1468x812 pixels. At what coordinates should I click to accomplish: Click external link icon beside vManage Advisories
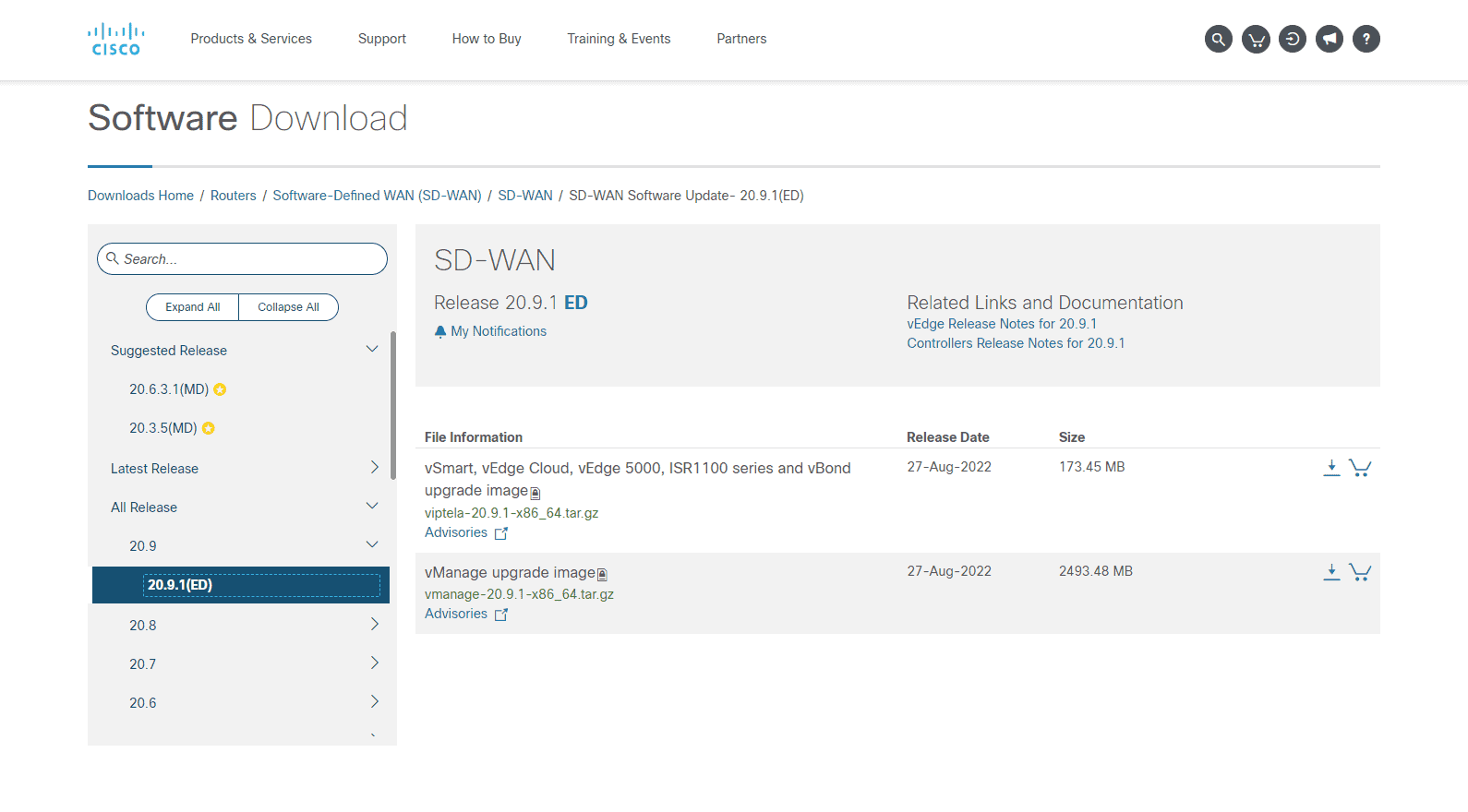501,615
